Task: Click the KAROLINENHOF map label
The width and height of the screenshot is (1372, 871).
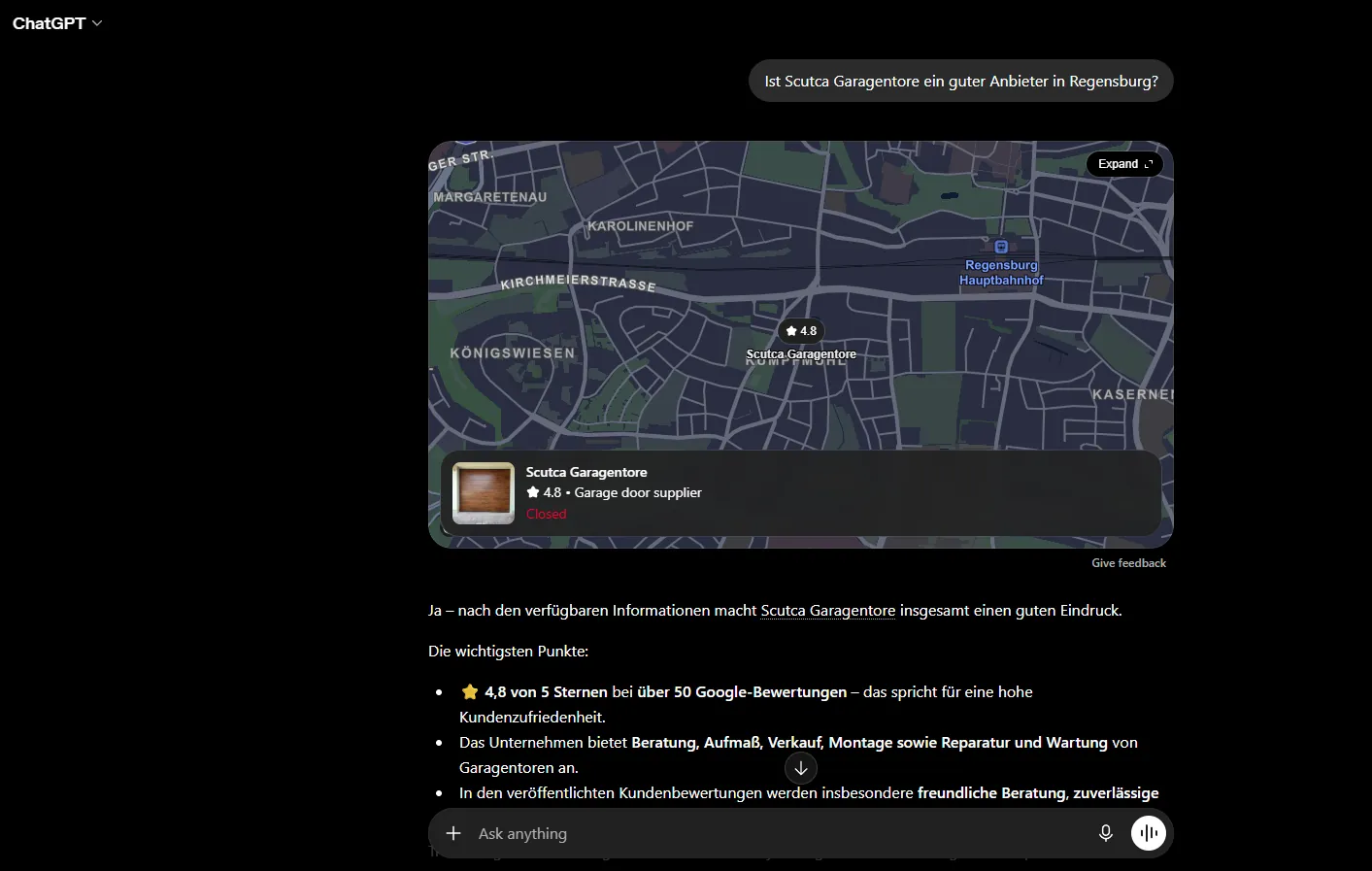Action: 641,226
